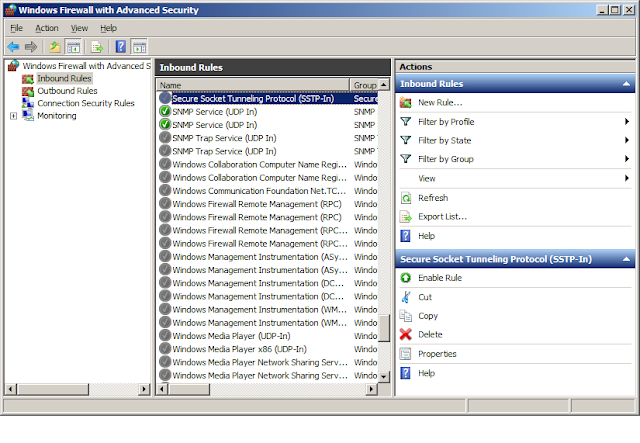
Task: Click the Forward arrow toolbar icon
Action: pos(31,47)
